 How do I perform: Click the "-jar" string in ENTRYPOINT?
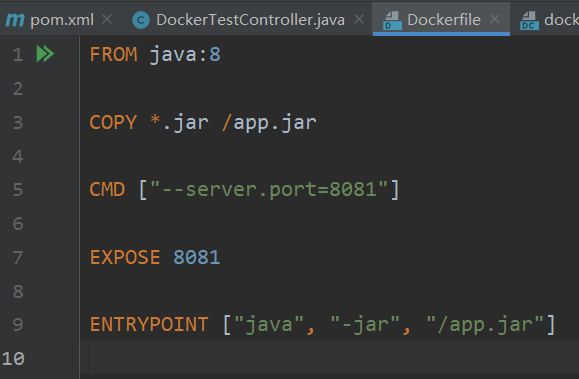coord(365,325)
